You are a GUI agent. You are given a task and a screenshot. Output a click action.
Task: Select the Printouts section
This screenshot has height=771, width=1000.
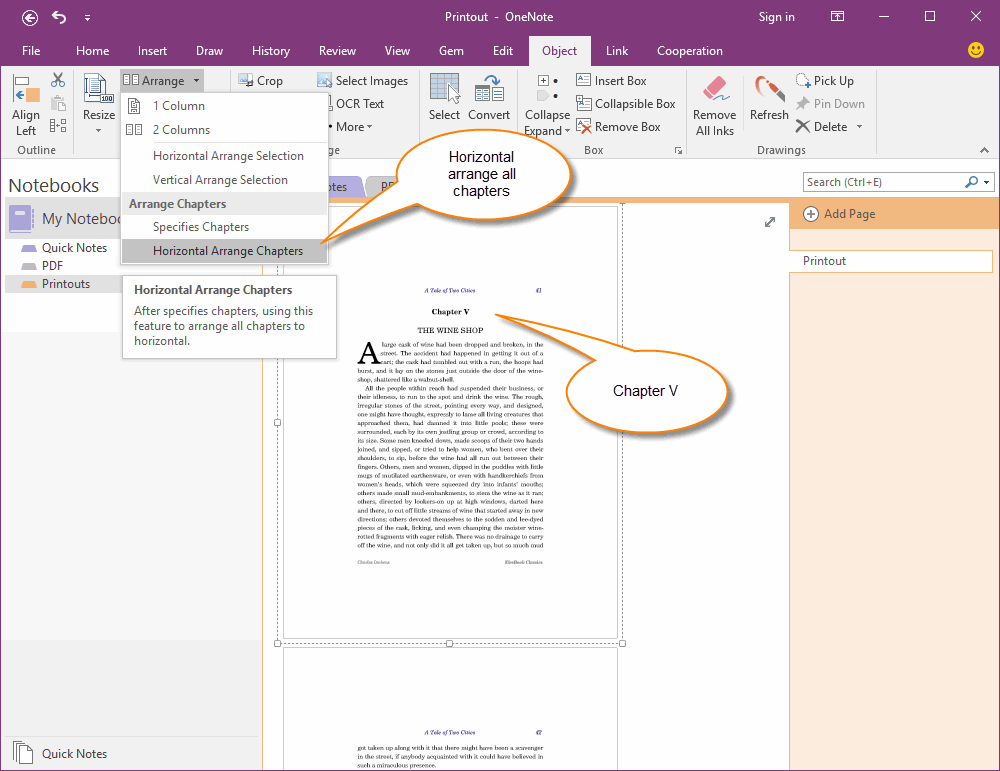(64, 284)
